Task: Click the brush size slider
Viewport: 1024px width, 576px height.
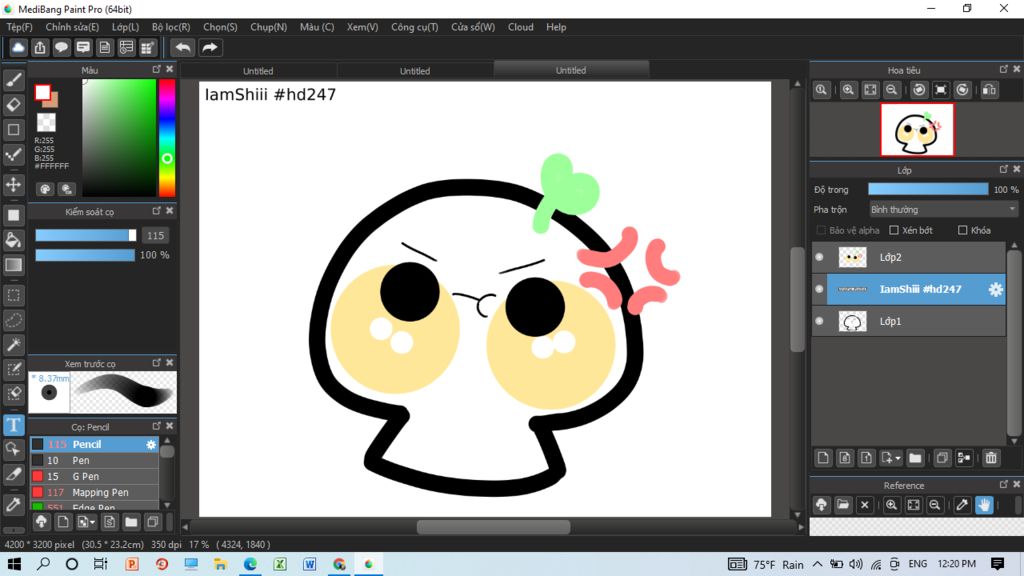Action: [x=86, y=235]
